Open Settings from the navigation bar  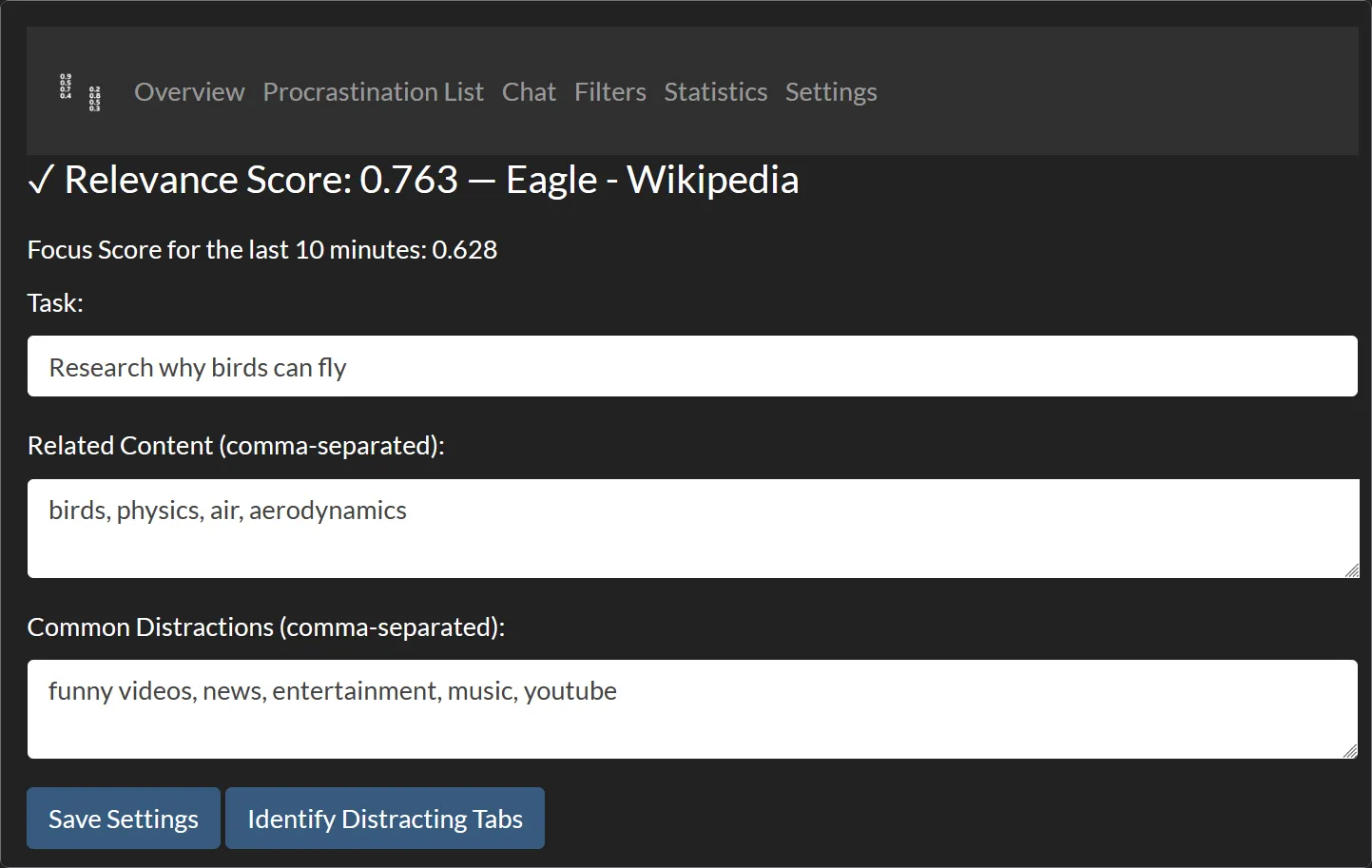[x=831, y=92]
